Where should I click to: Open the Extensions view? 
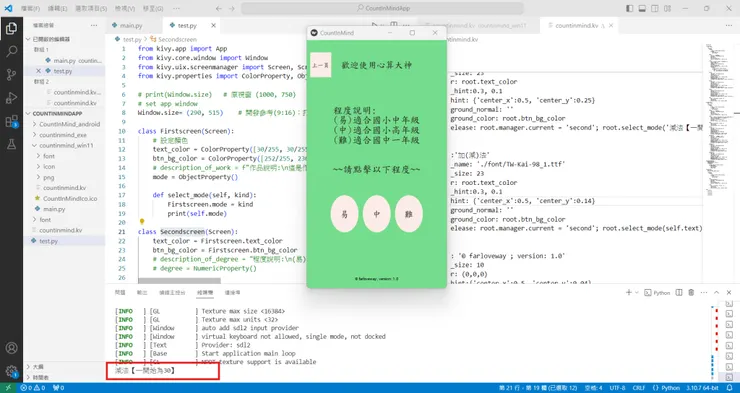(11, 121)
